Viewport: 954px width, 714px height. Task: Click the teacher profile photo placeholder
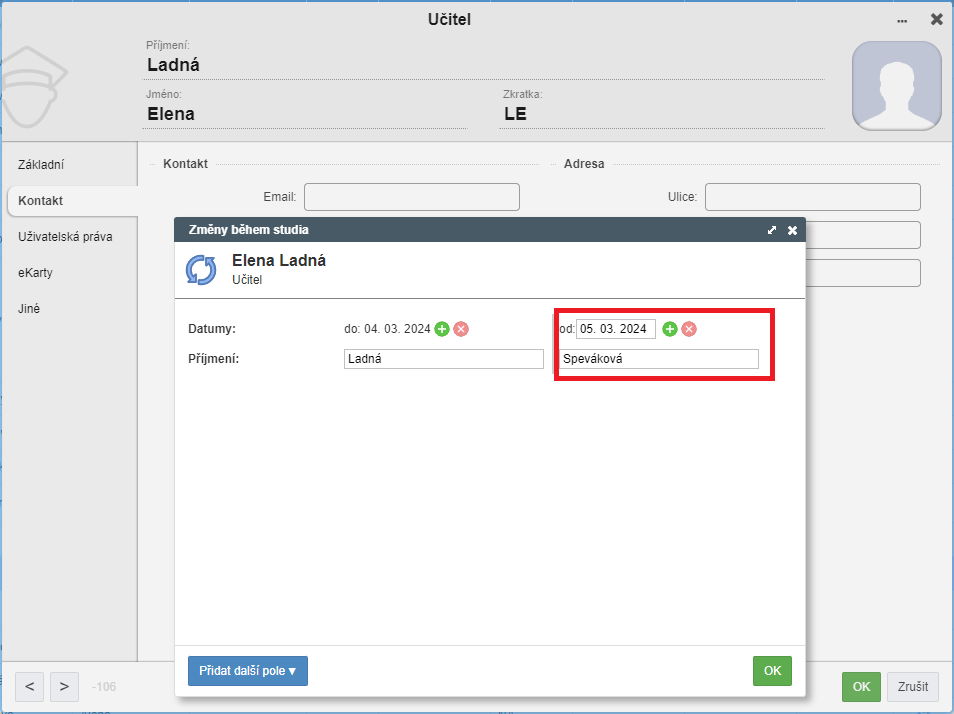coord(896,86)
